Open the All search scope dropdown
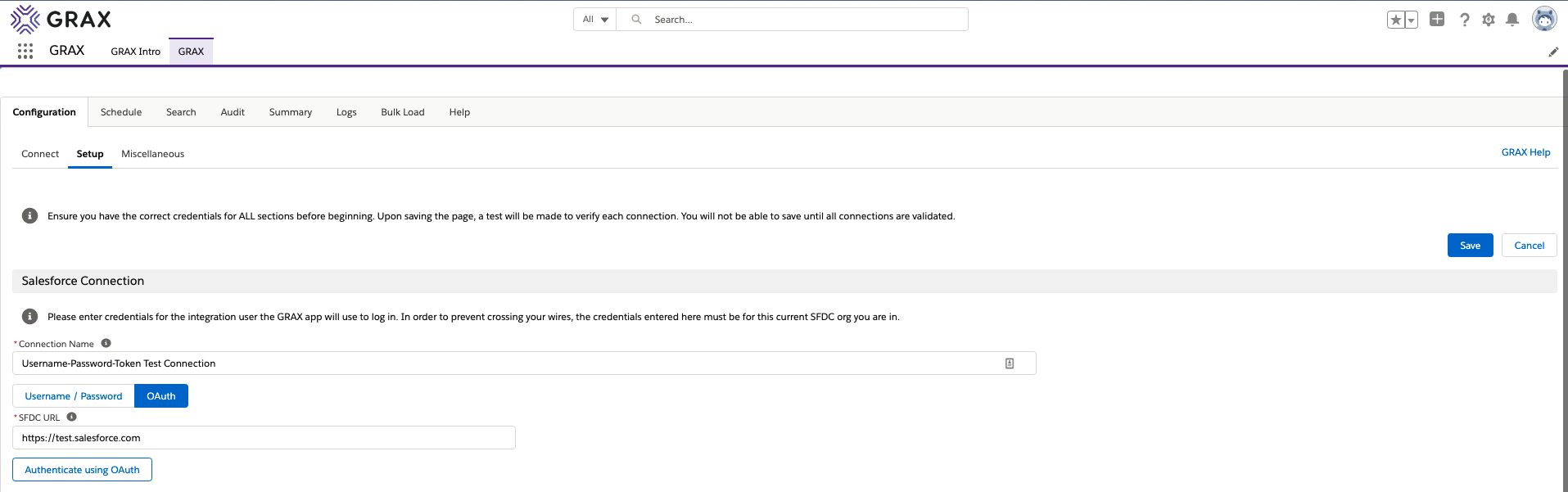Image resolution: width=1568 pixels, height=492 pixels. coord(595,20)
